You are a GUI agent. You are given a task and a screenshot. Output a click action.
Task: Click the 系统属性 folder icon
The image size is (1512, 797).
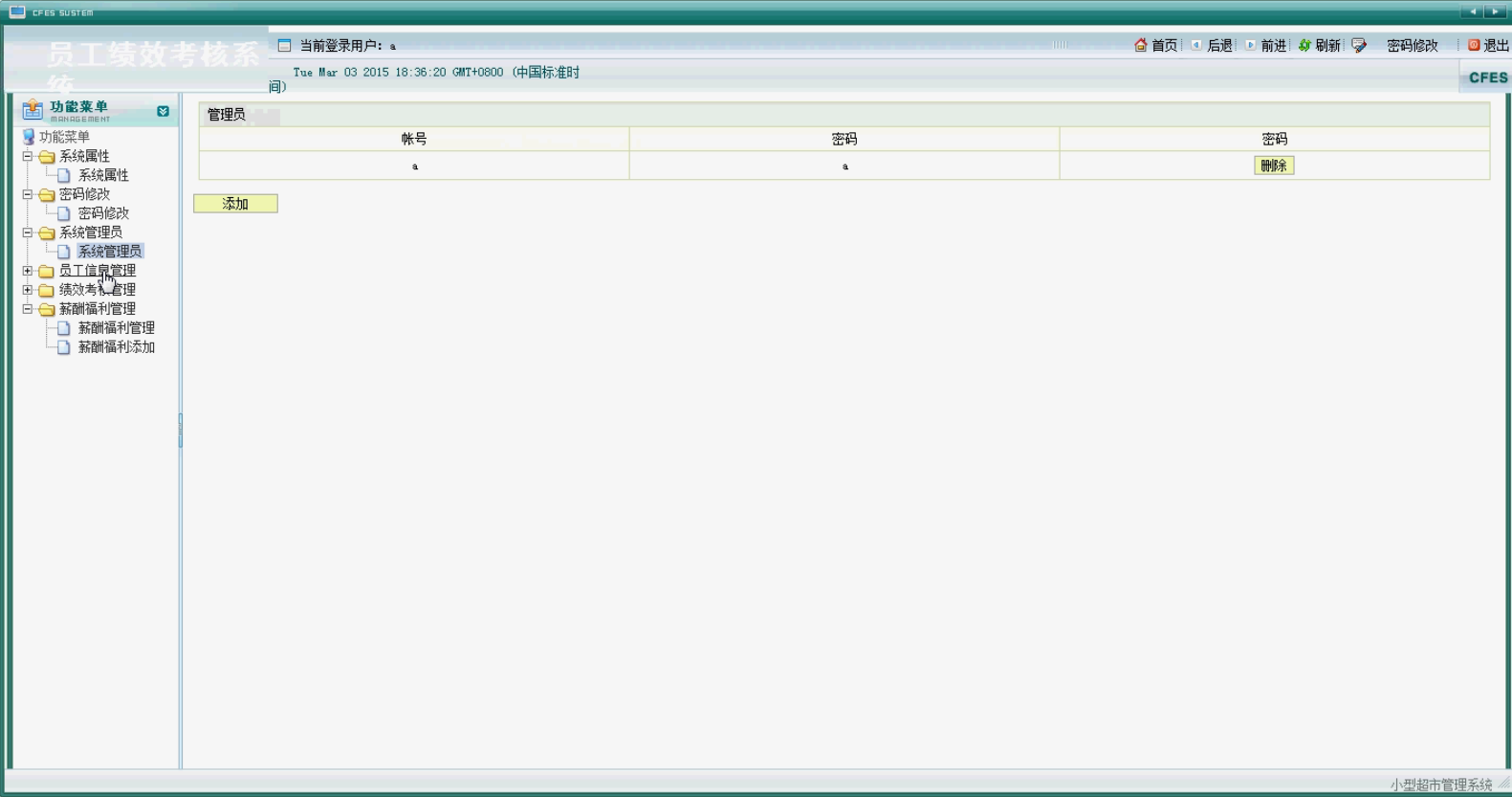(x=46, y=156)
